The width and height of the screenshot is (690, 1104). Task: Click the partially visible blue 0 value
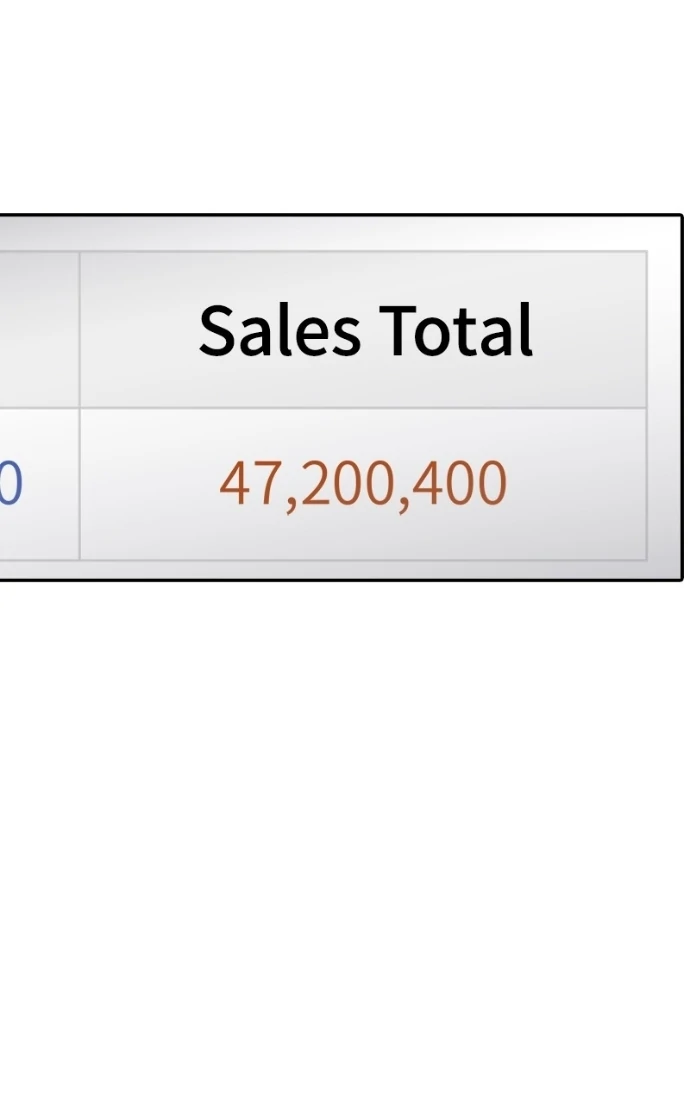tap(10, 484)
